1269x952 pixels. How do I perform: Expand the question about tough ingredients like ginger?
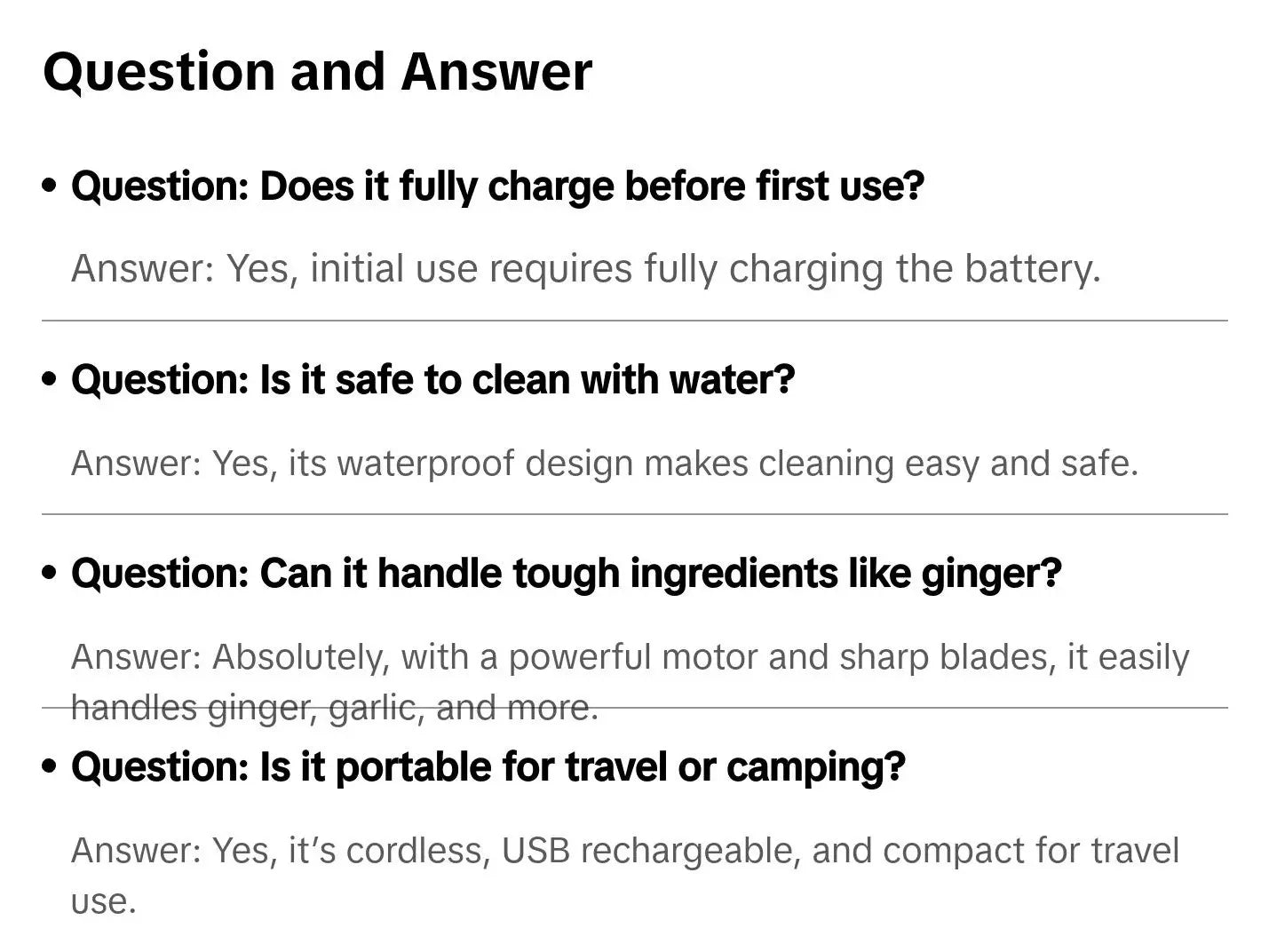click(x=567, y=574)
